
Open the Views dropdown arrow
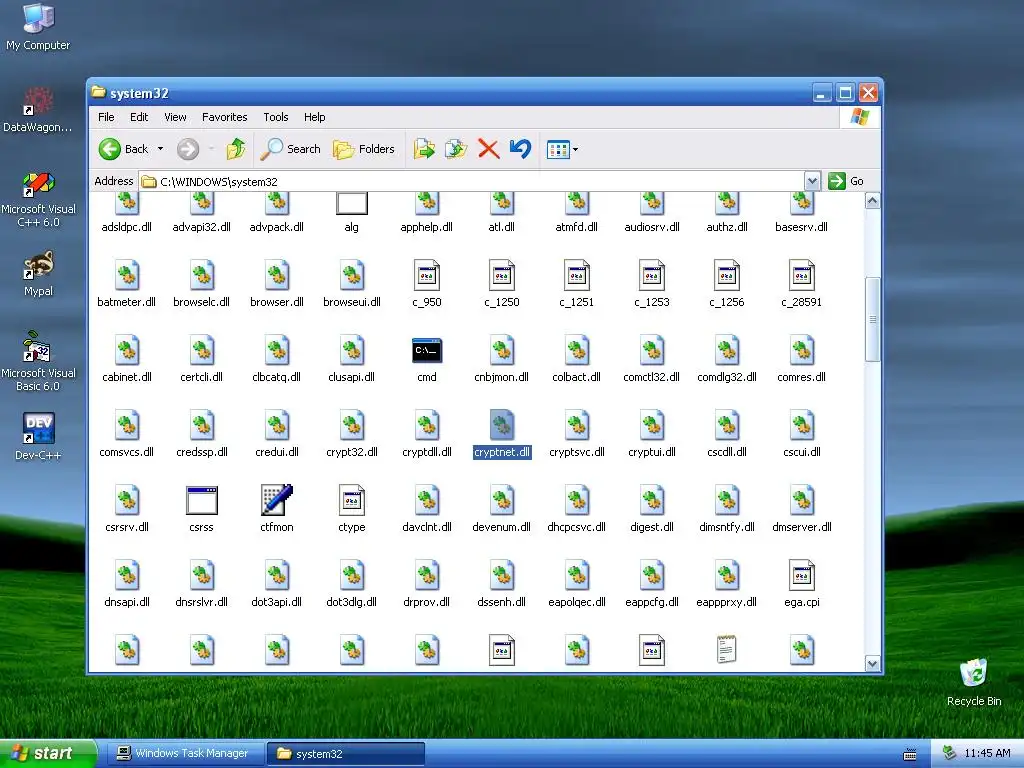(x=575, y=150)
